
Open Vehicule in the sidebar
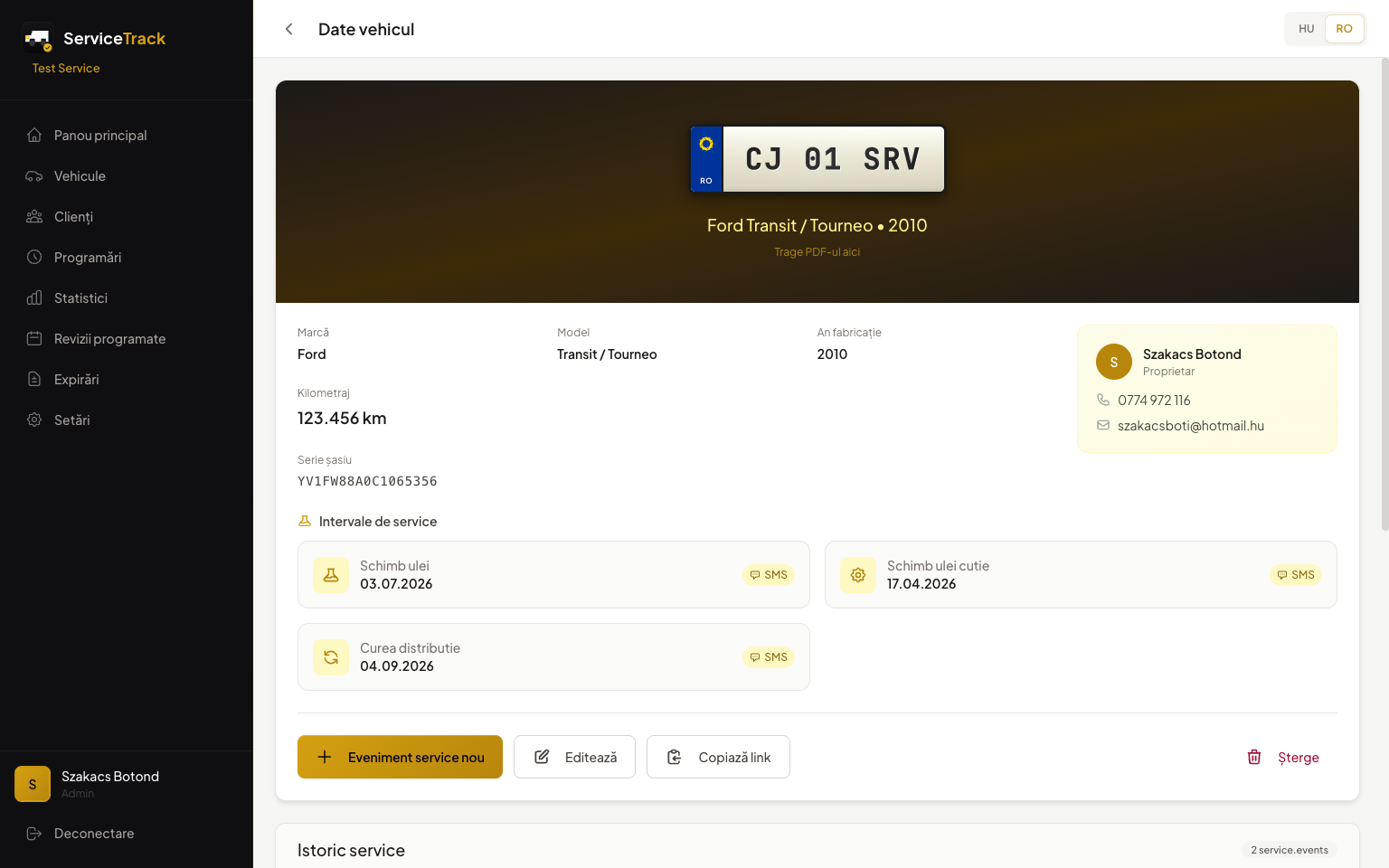click(x=80, y=176)
